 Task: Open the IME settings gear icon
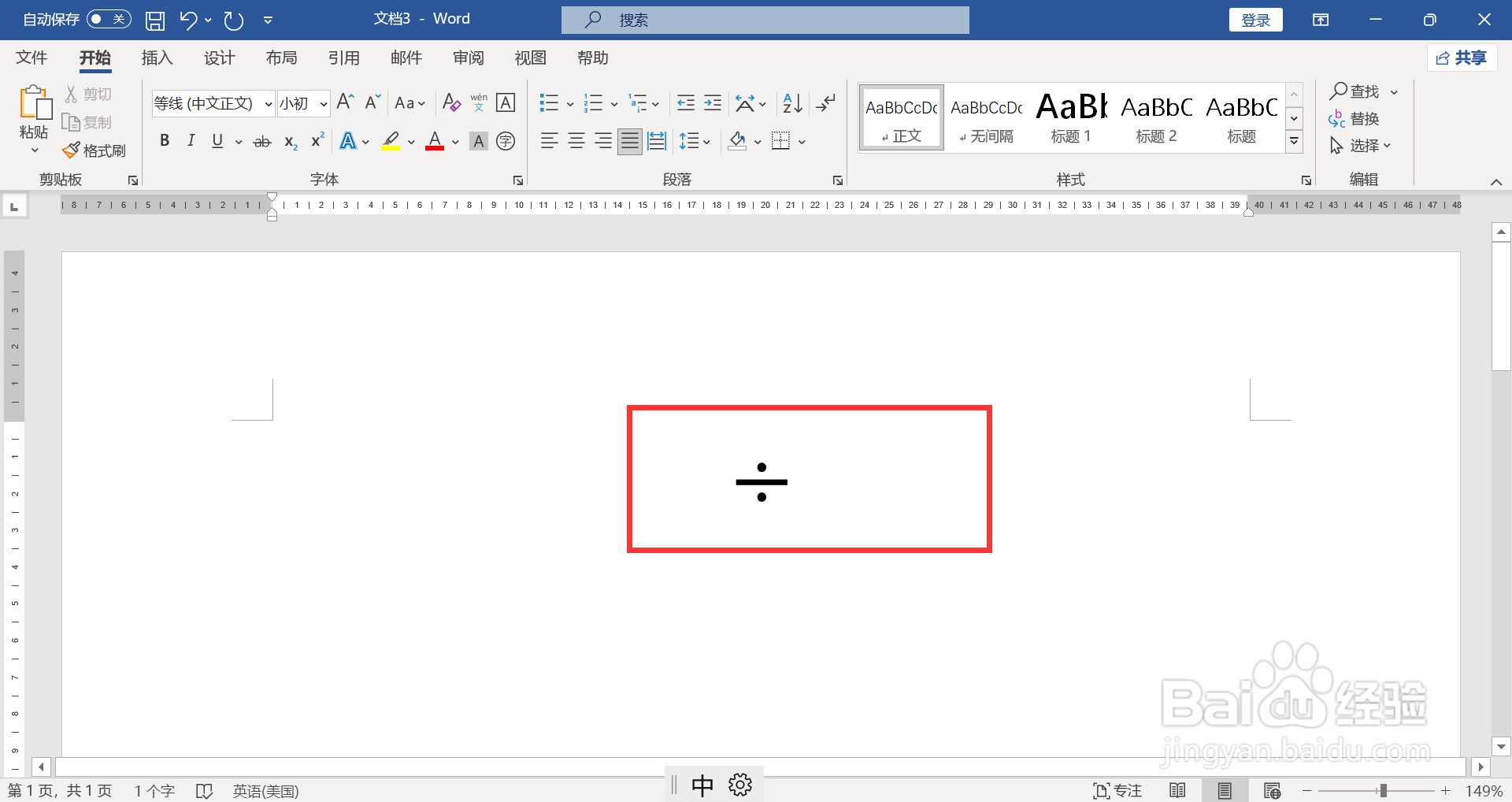pos(740,785)
